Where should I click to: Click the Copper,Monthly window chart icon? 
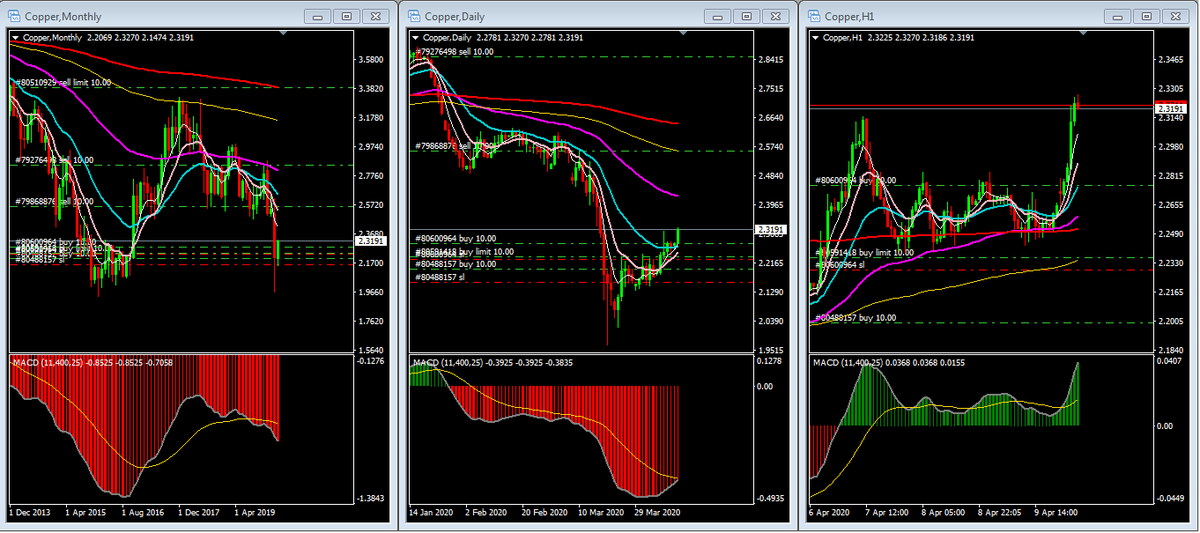15,16
